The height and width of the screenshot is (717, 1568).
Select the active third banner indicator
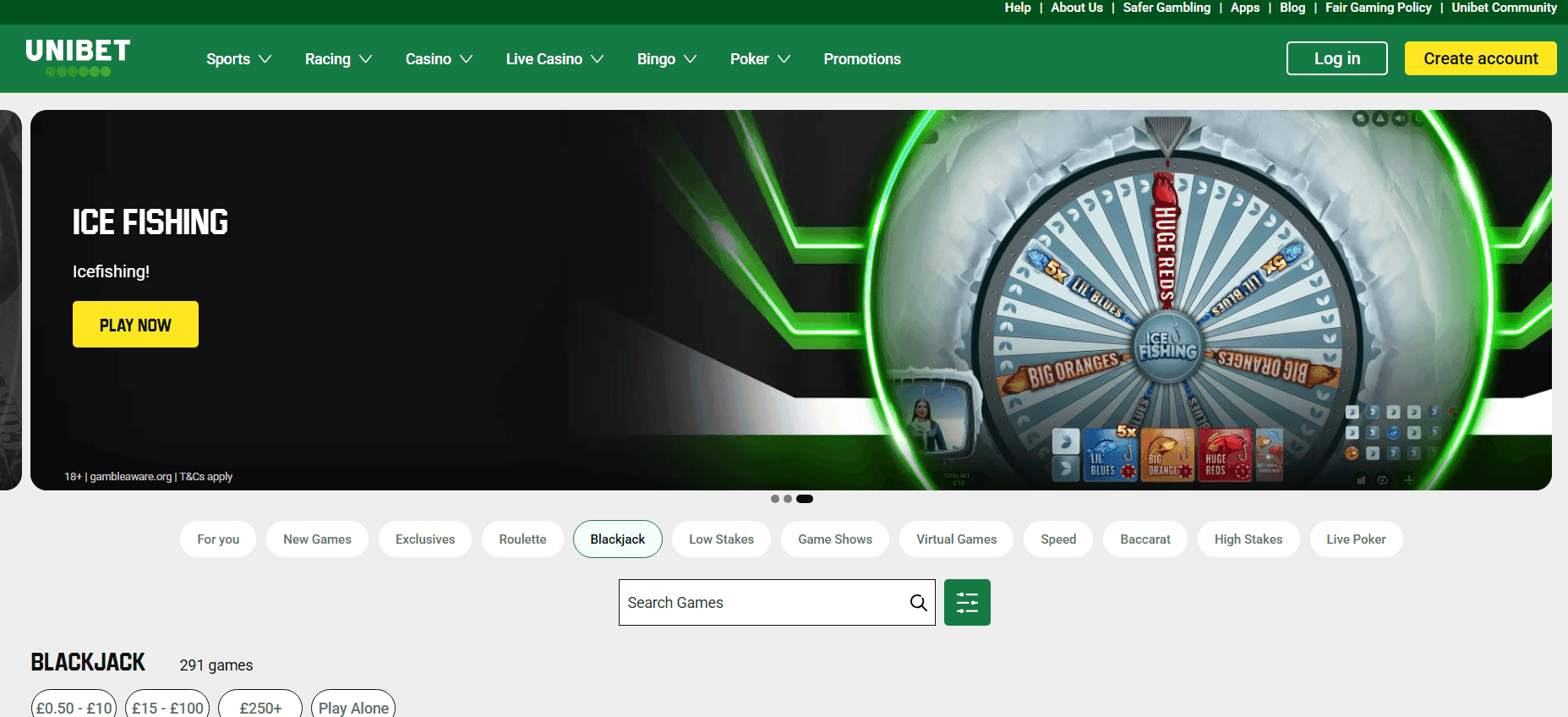pos(805,499)
